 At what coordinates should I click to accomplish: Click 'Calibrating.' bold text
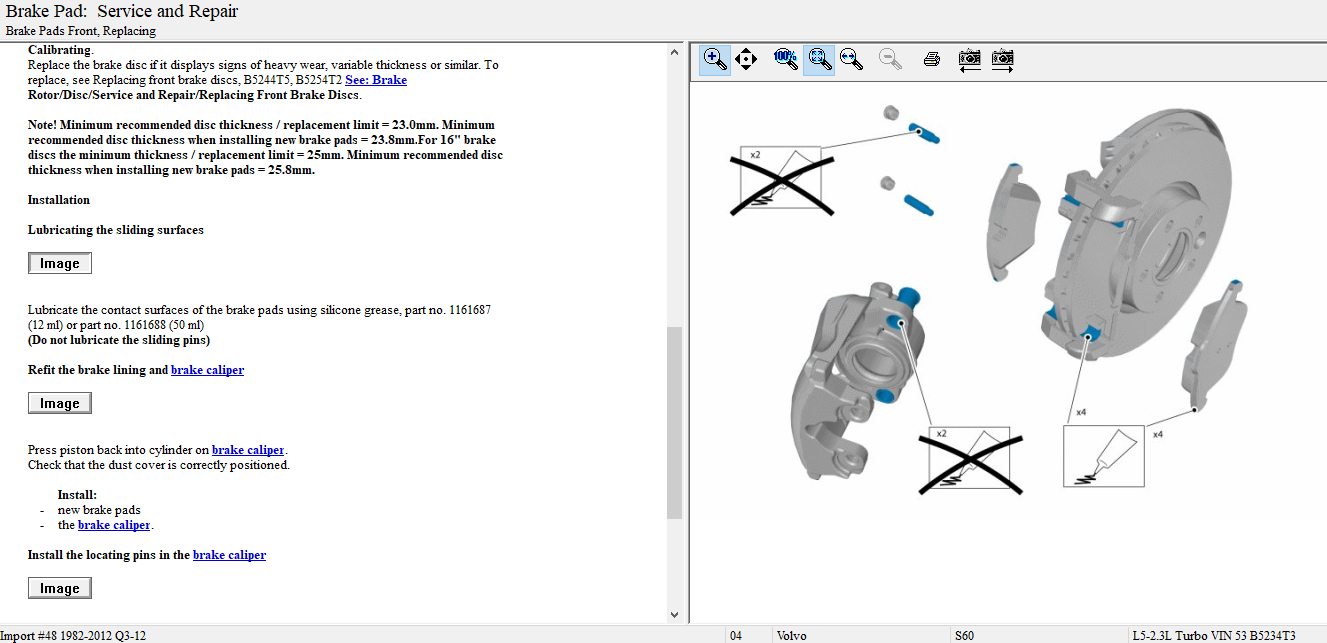60,50
